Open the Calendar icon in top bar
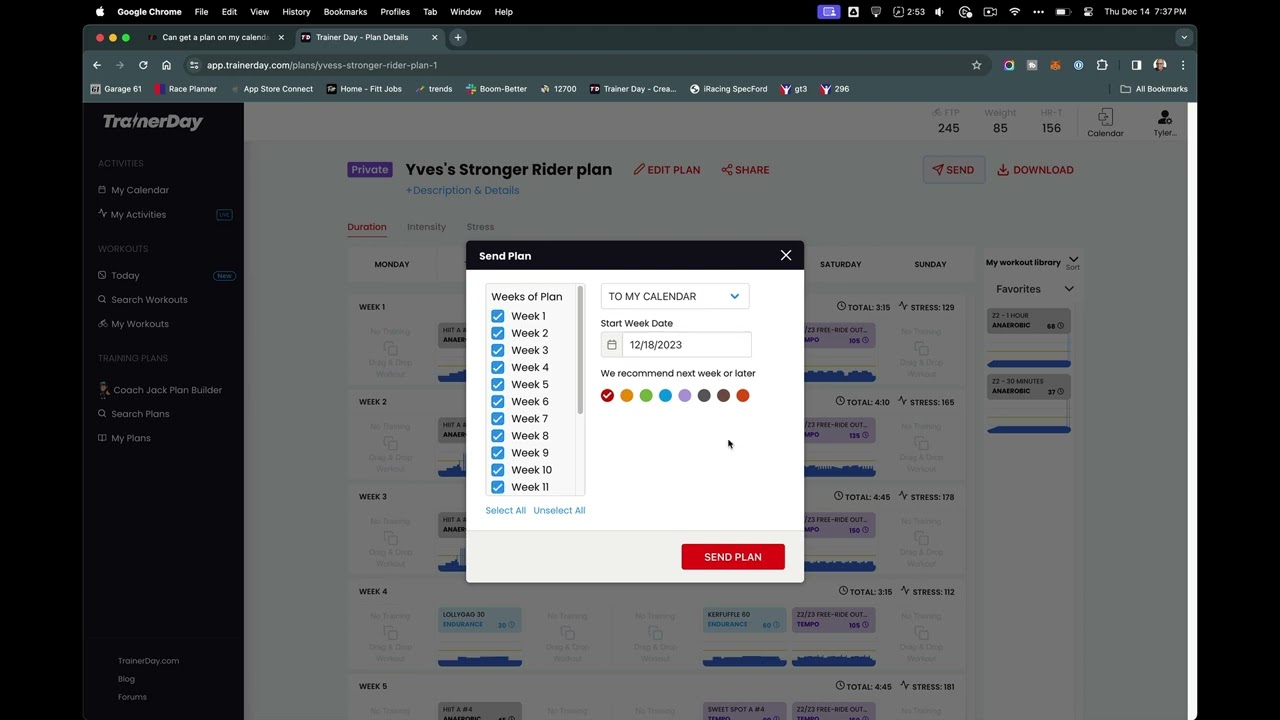 click(1105, 124)
